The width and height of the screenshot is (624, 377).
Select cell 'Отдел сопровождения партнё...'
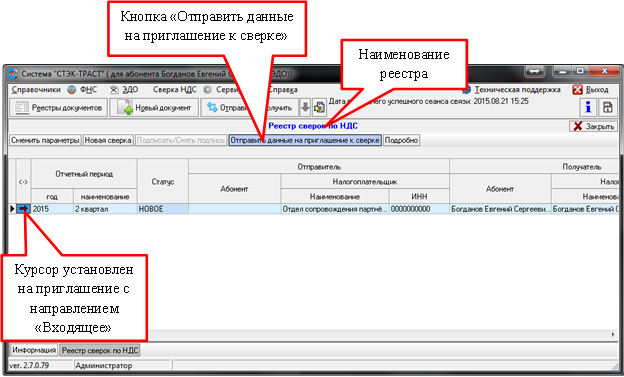pyautogui.click(x=335, y=209)
